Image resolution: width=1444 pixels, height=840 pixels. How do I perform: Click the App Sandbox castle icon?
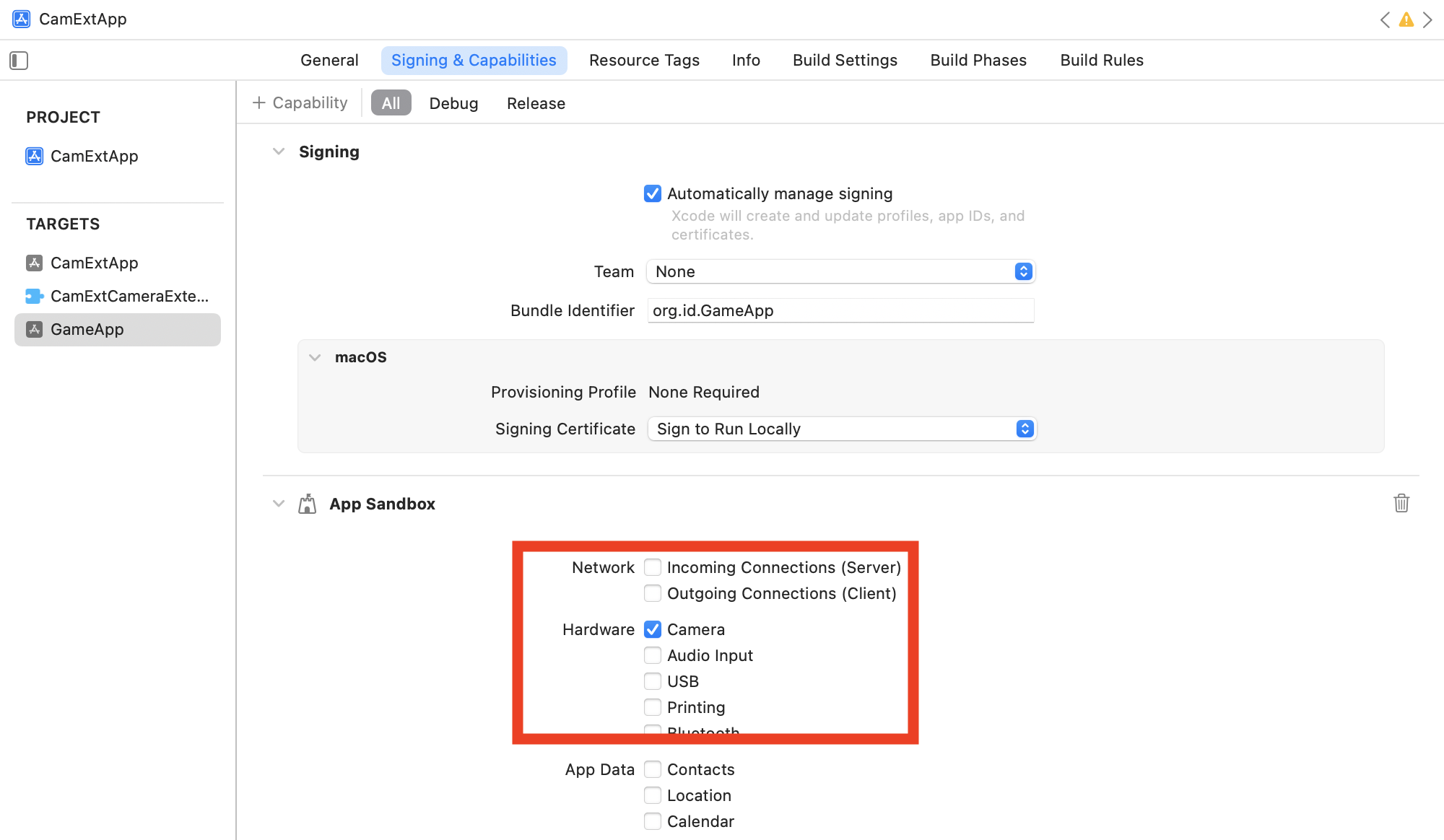point(308,504)
